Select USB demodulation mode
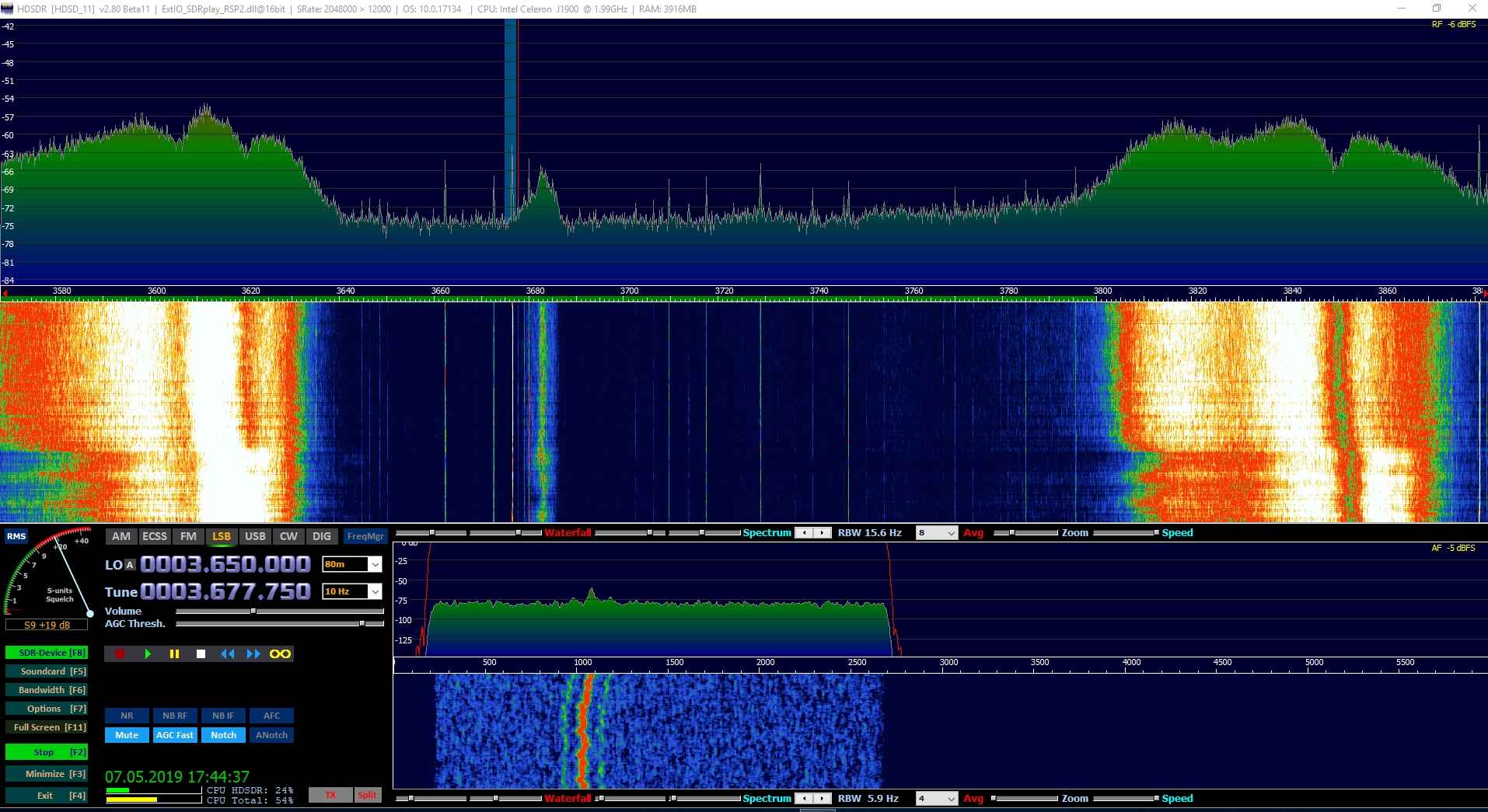 255,536
